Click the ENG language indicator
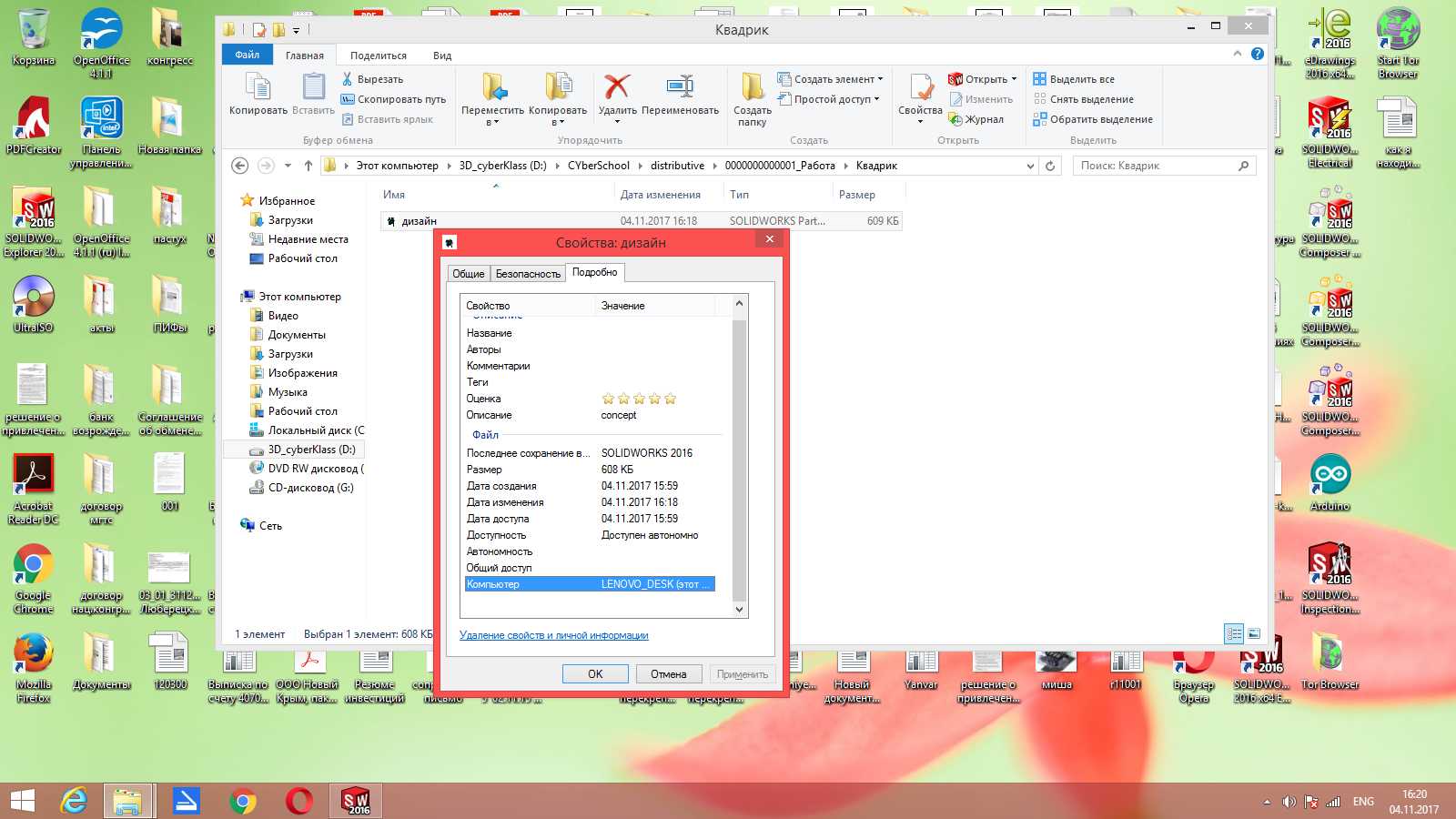Viewport: 1456px width, 819px height. coord(1363,802)
